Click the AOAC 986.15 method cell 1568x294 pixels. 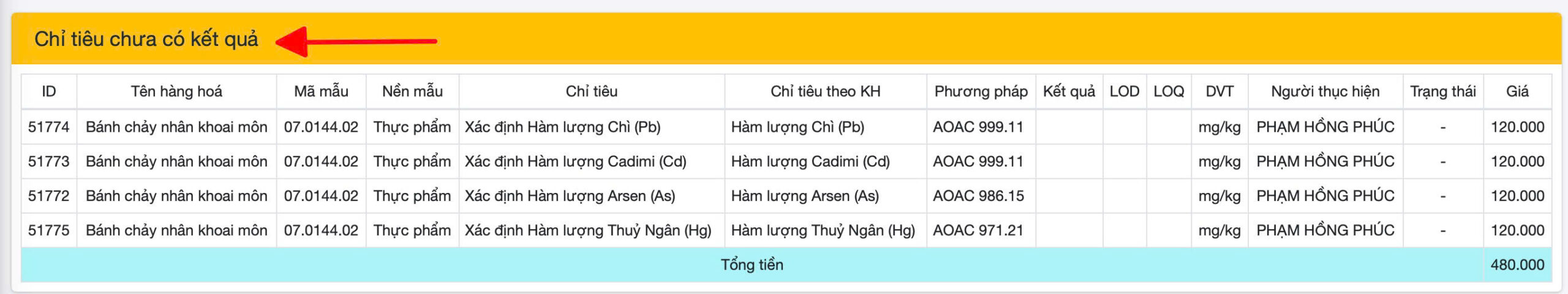978,196
